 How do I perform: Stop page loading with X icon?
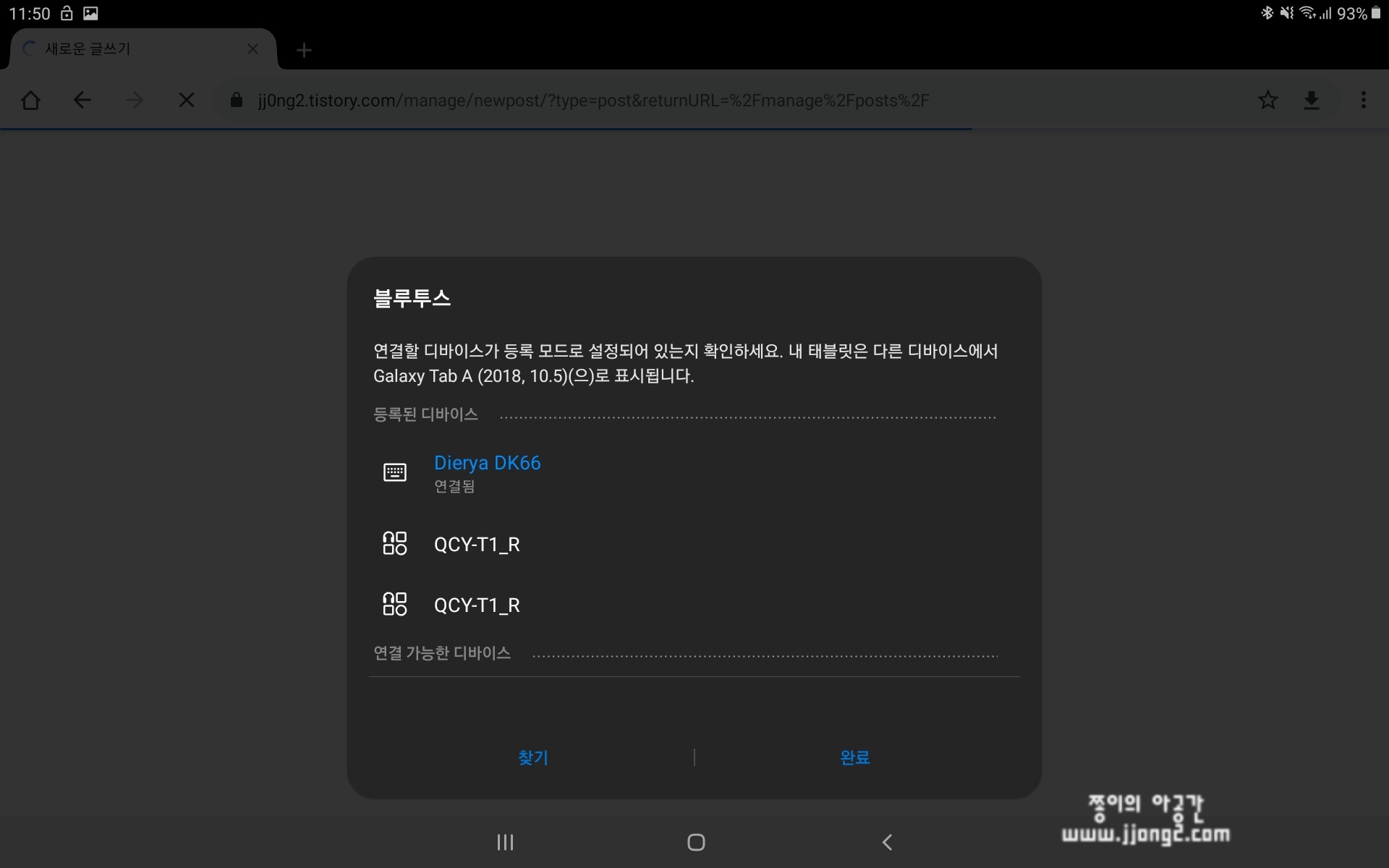pyautogui.click(x=187, y=100)
